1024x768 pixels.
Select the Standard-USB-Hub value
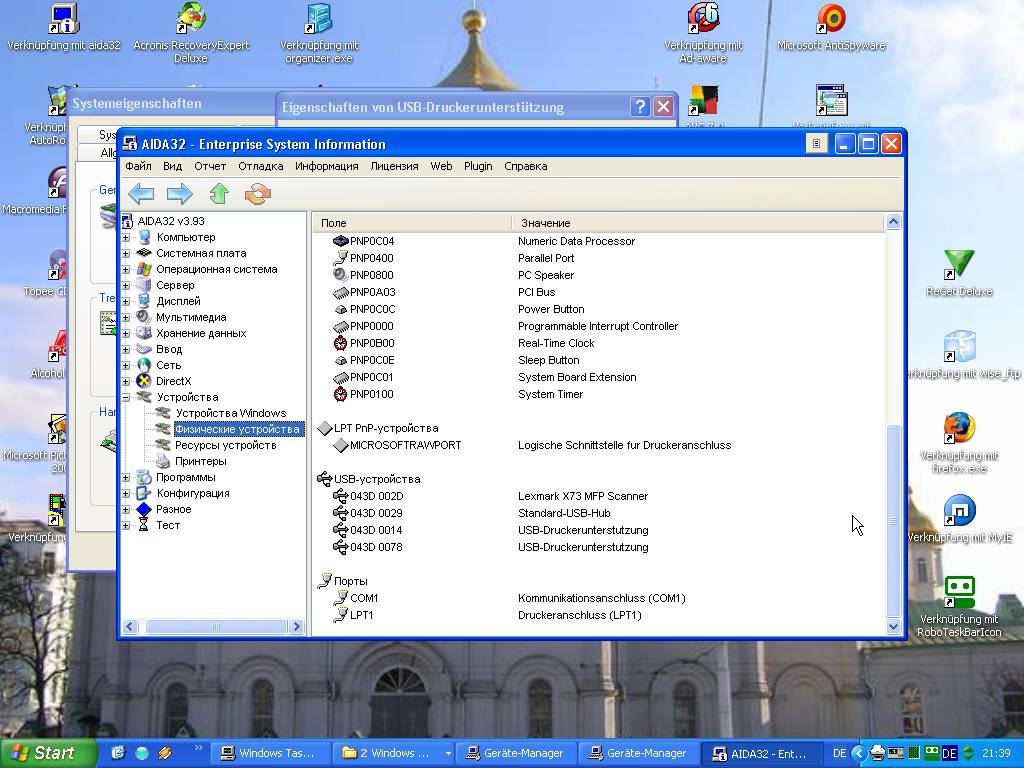tap(564, 513)
